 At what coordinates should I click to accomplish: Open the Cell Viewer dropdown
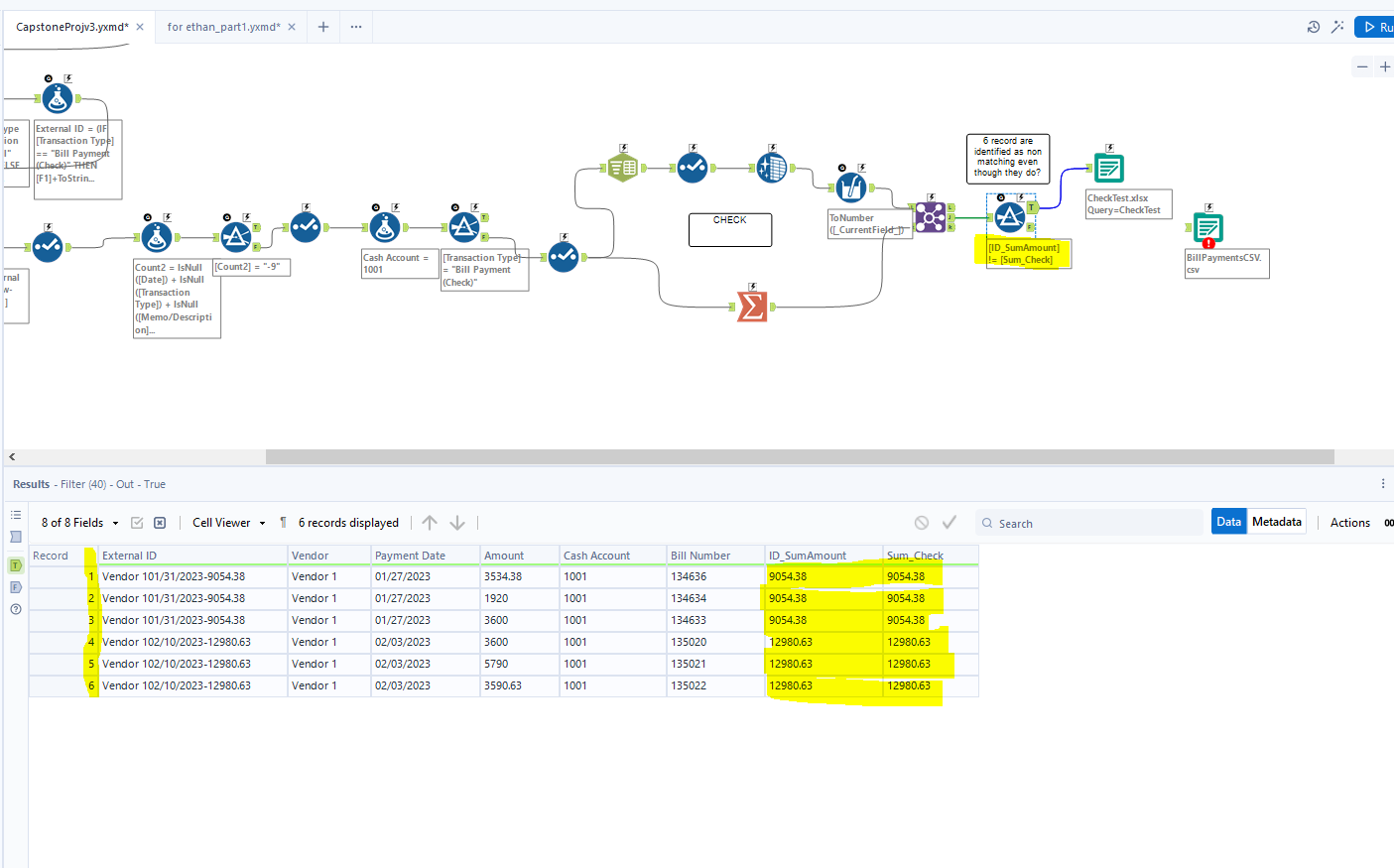[228, 522]
